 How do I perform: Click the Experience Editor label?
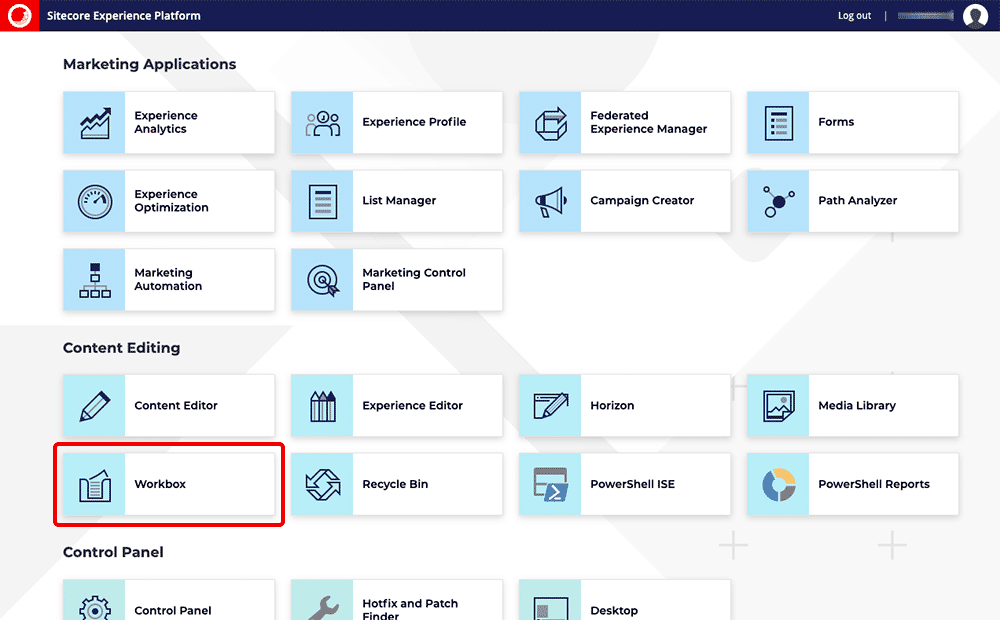(412, 406)
